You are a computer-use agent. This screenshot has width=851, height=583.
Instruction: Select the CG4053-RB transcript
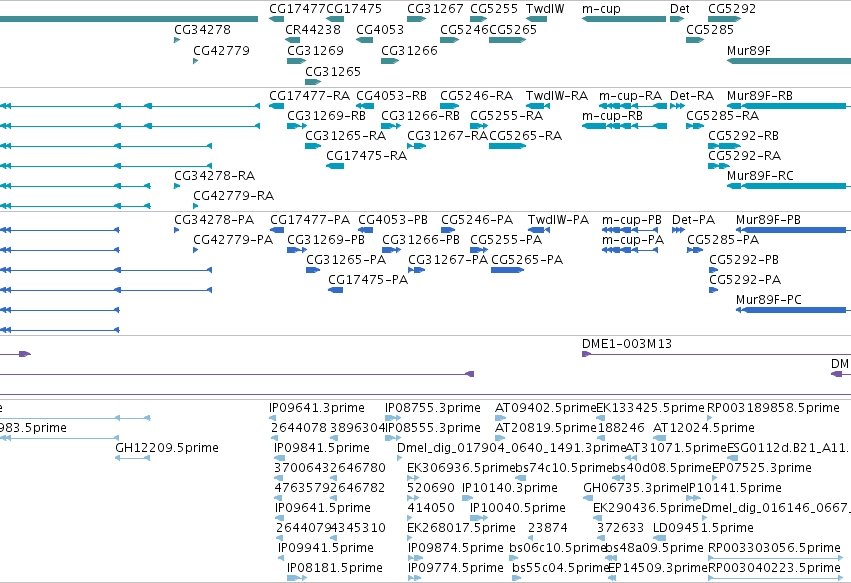pyautogui.click(x=365, y=106)
